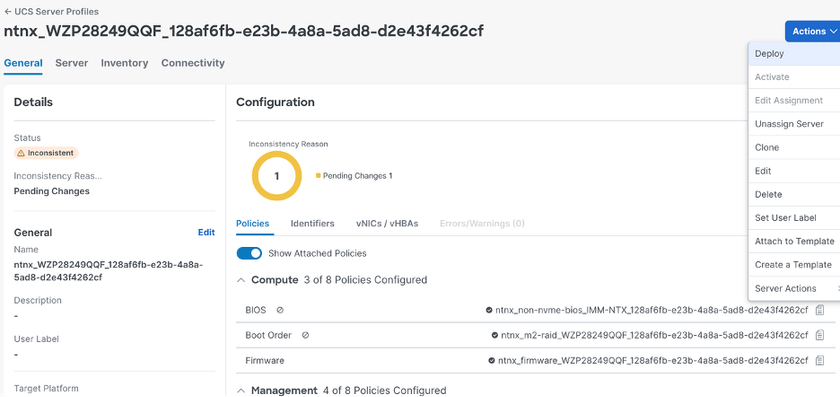Click the Pending Changes value in Details
840x397 pixels.
51,191
